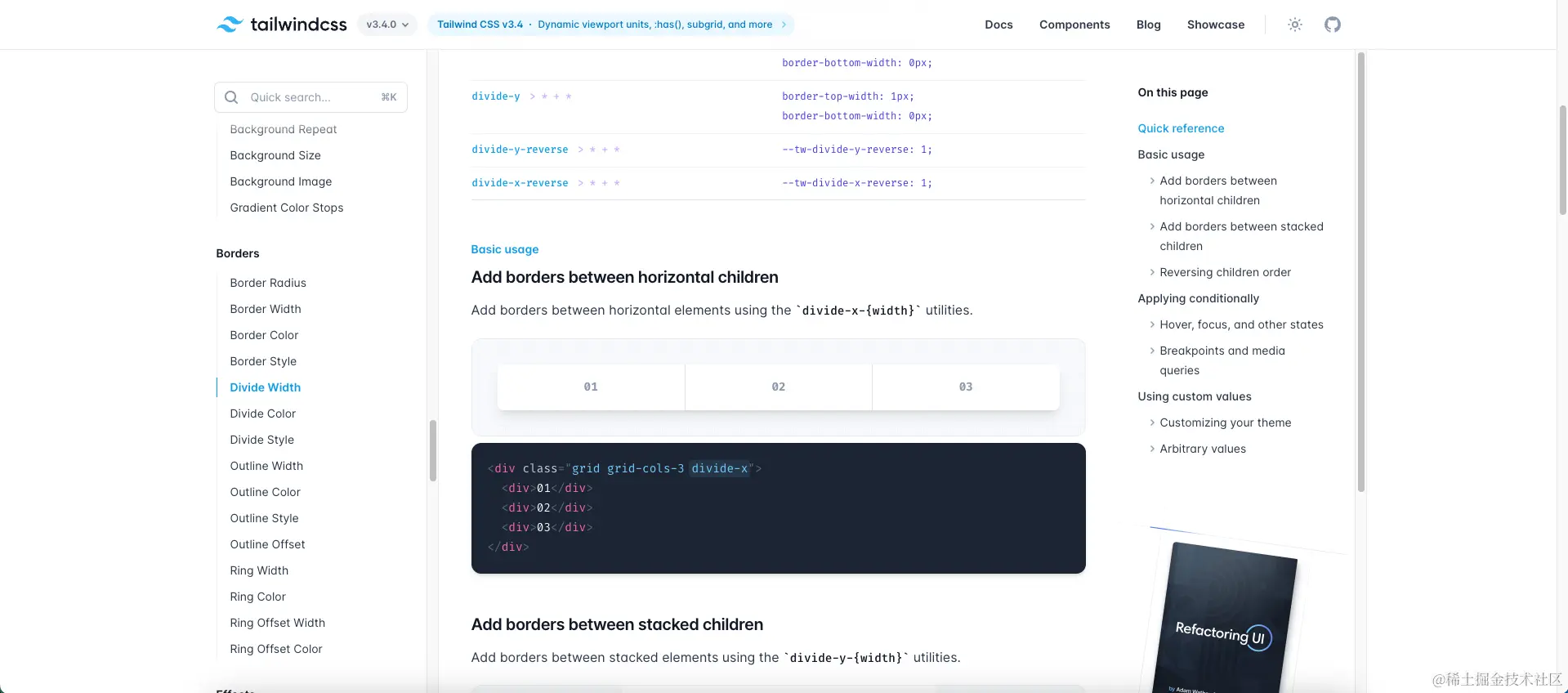This screenshot has width=1568, height=693.
Task: Click the Add borders between horizontal children heading
Action: [624, 277]
